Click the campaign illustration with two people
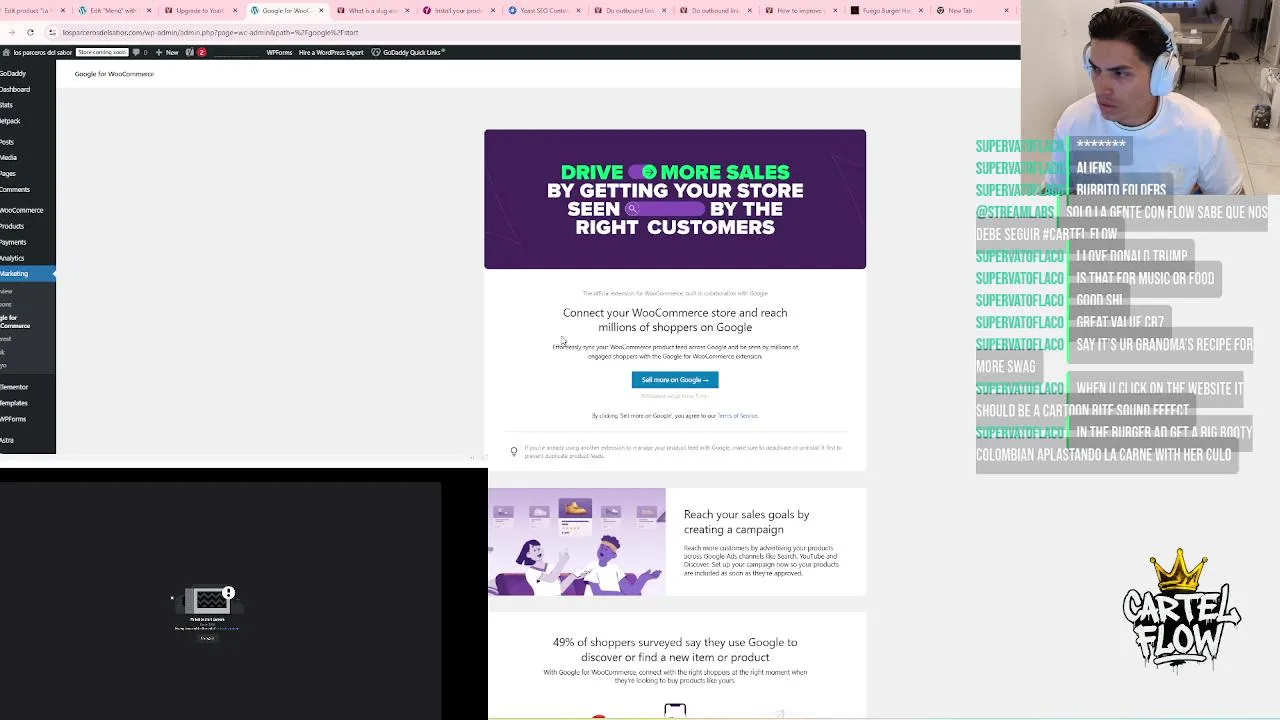Screen dimensions: 1280x720 (x=577, y=542)
